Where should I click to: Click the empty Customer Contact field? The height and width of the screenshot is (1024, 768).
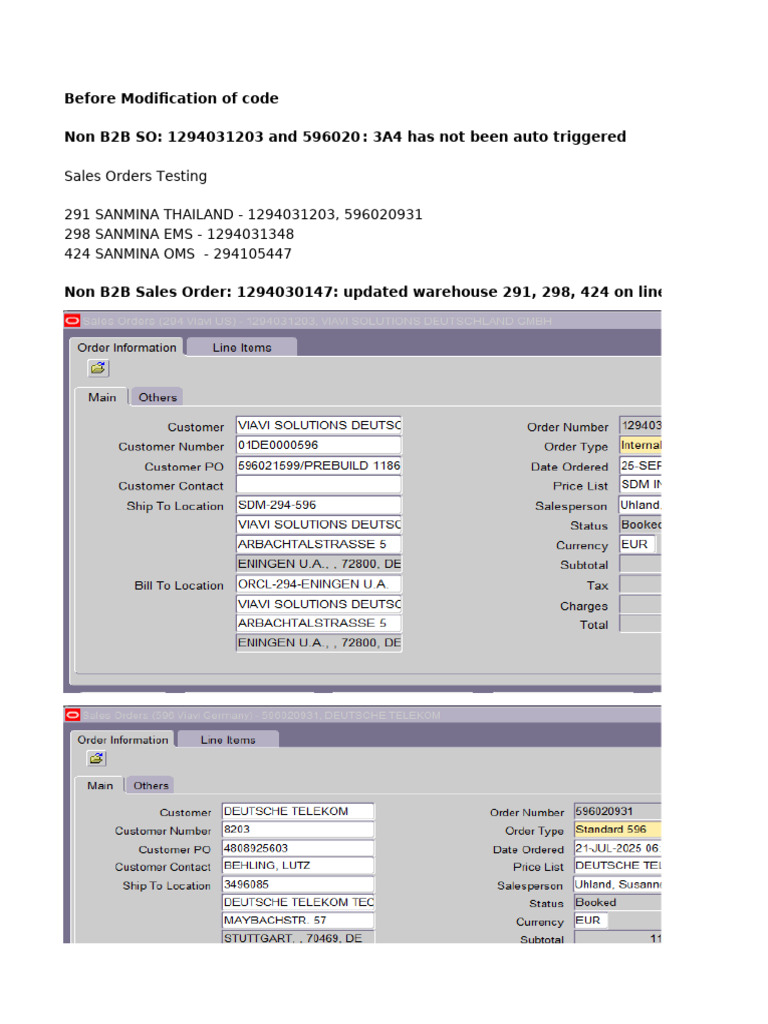[319, 485]
